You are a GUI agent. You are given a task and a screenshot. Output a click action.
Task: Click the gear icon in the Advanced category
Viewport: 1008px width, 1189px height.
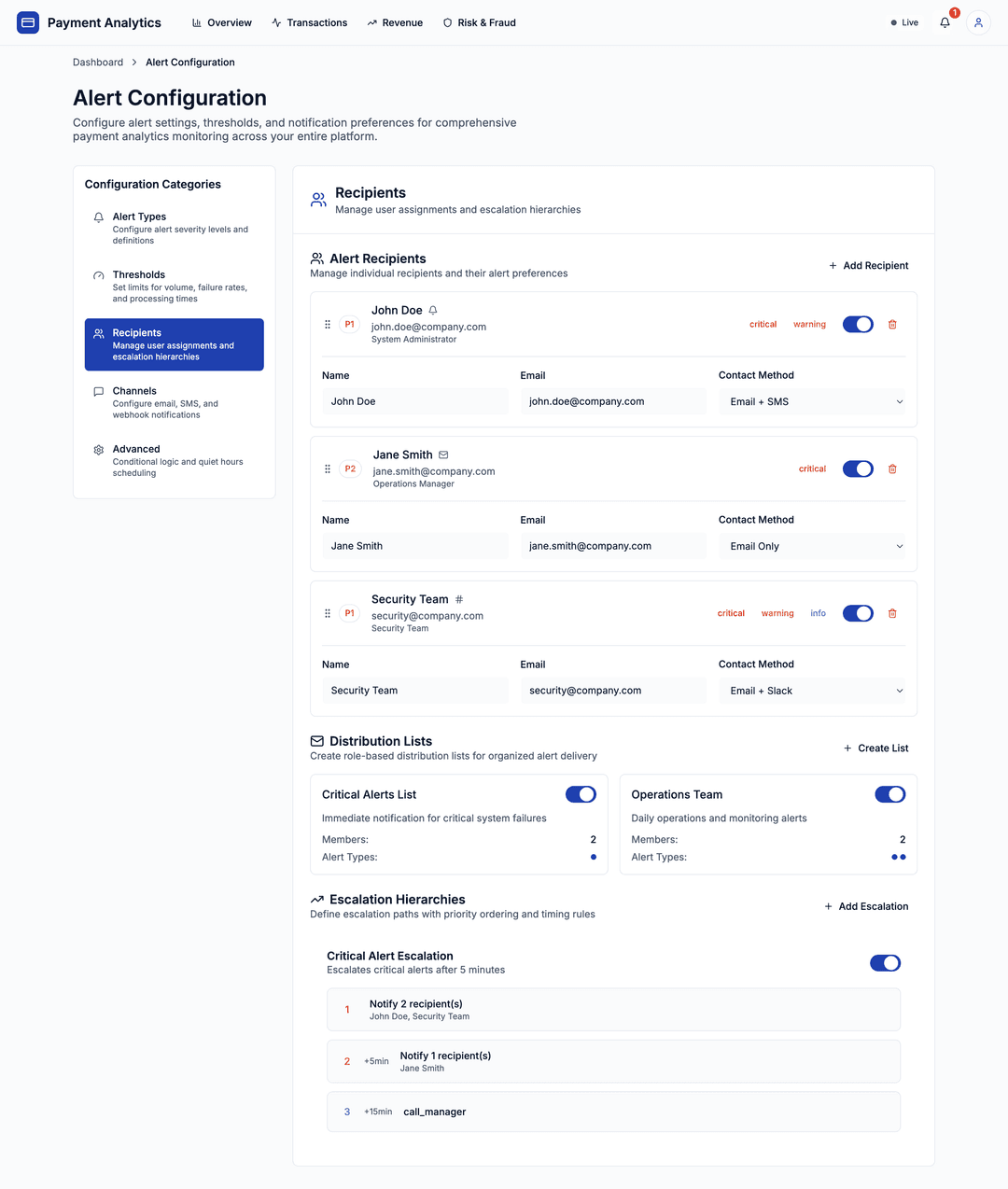point(98,449)
